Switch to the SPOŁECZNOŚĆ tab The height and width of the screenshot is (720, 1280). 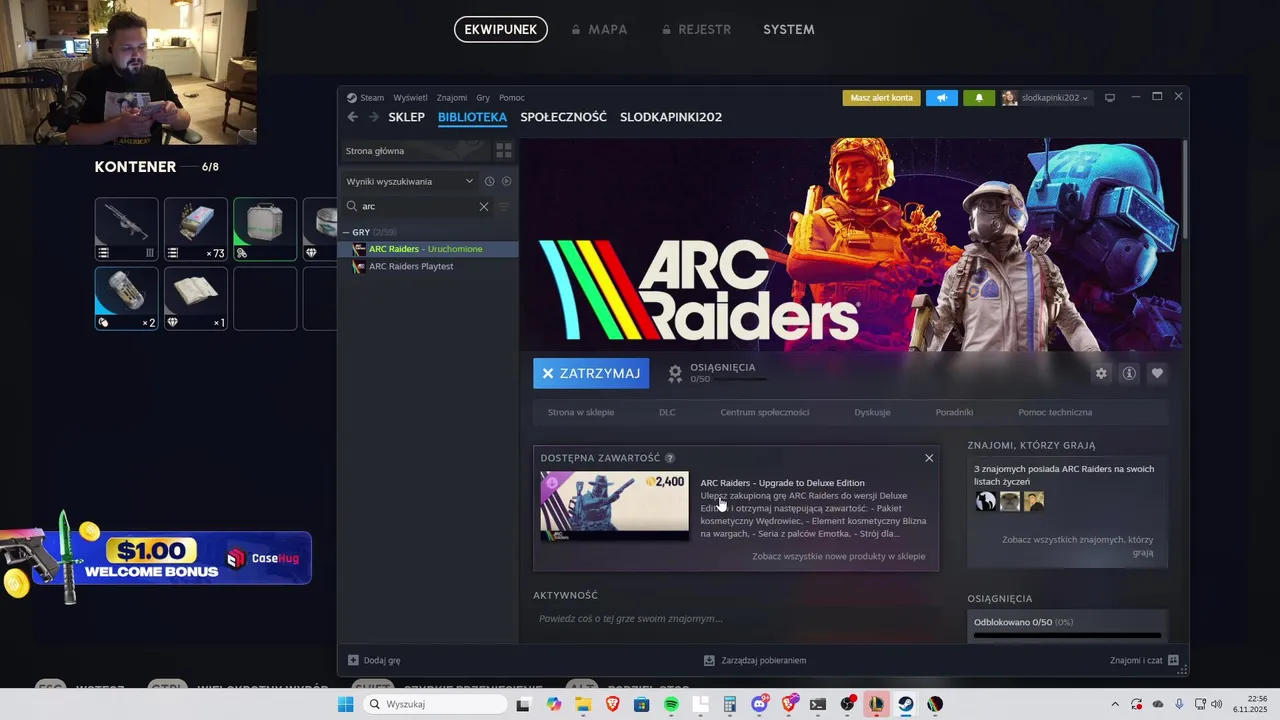[563, 117]
